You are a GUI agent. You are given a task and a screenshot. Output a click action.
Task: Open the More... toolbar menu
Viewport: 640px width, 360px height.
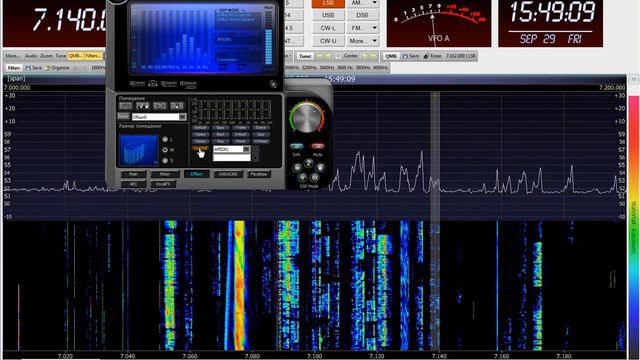coord(12,56)
